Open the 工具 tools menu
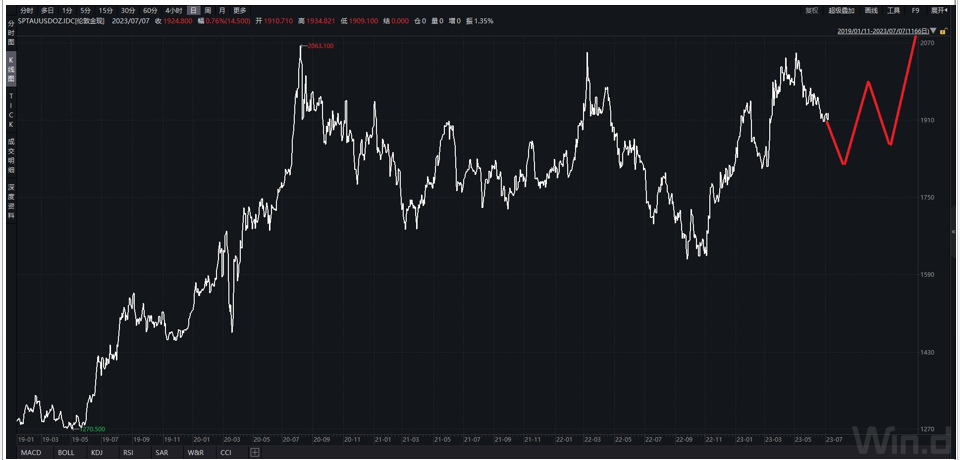Screen dimensions: 960x460 (x=893, y=10)
